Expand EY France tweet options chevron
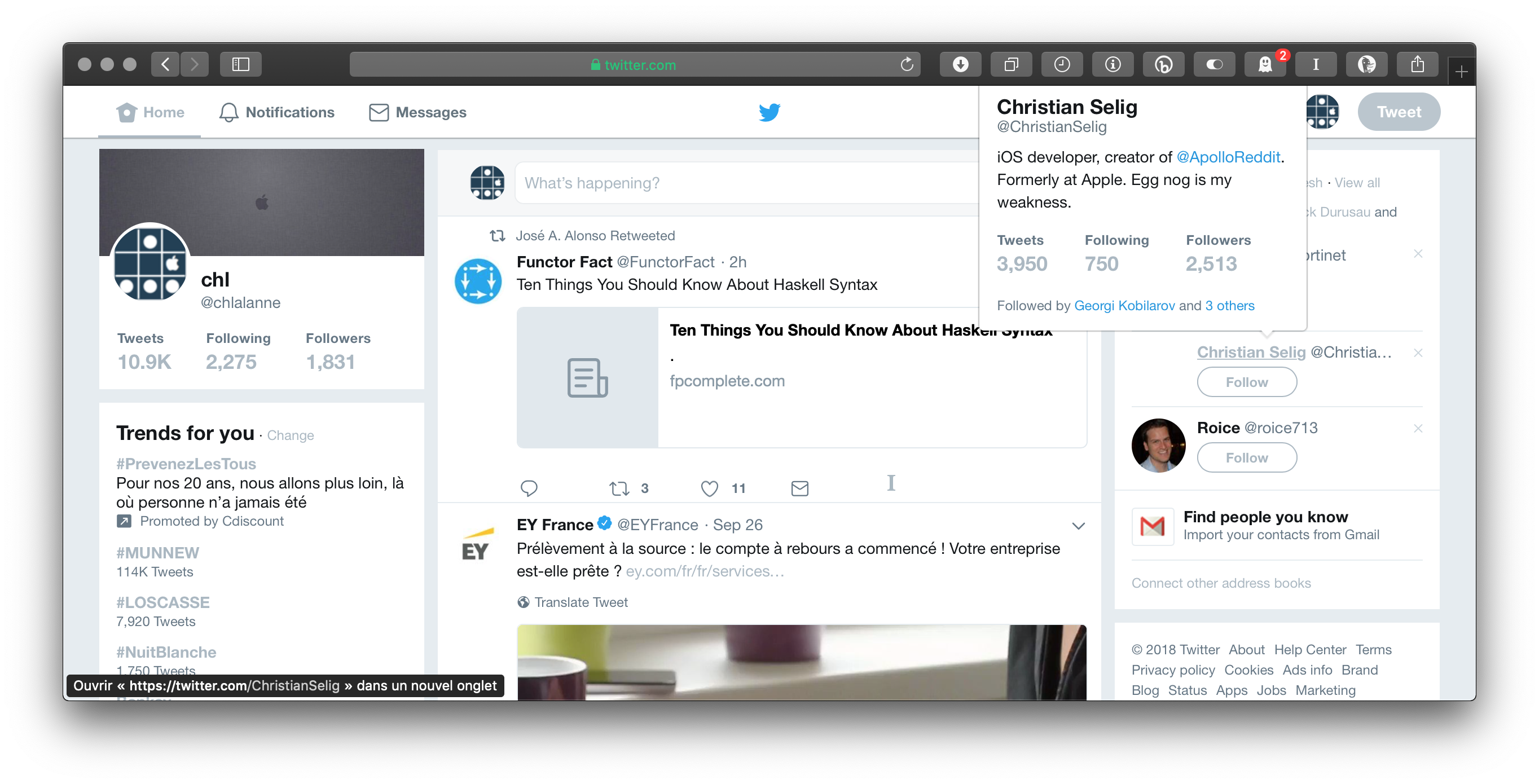This screenshot has height=784, width=1539. (x=1078, y=526)
